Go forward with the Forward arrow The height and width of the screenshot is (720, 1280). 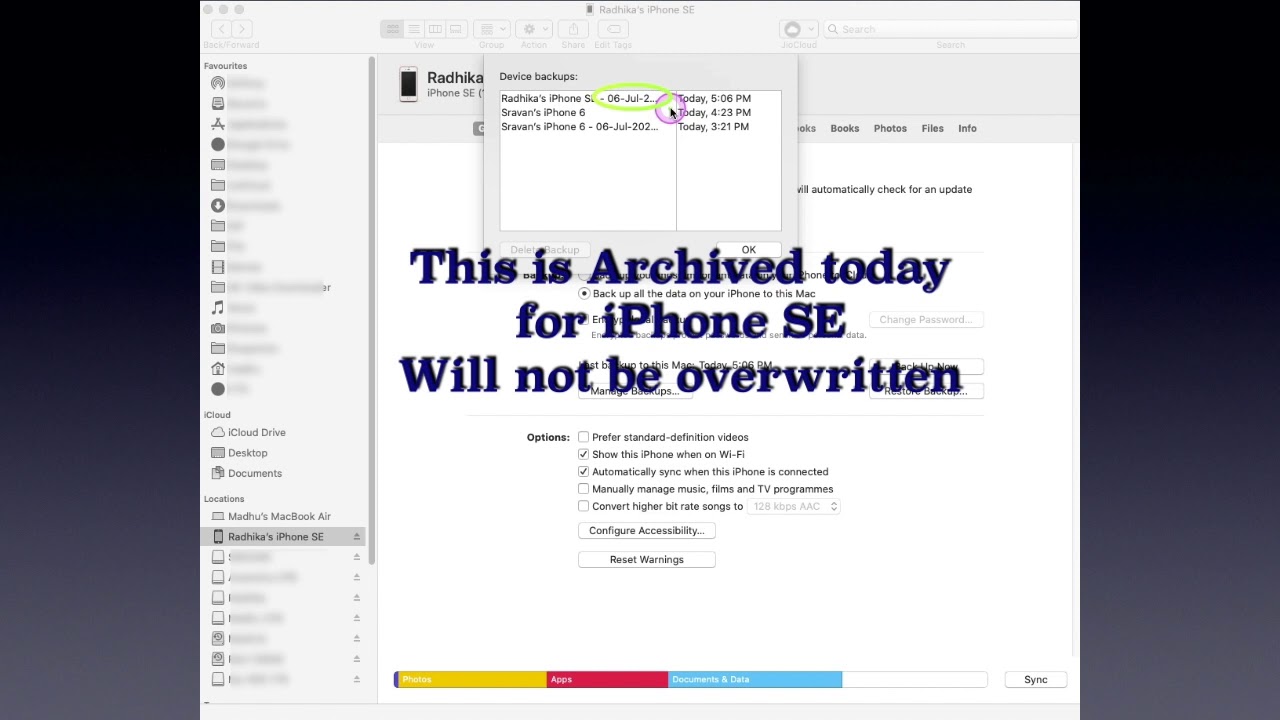pyautogui.click(x=241, y=29)
